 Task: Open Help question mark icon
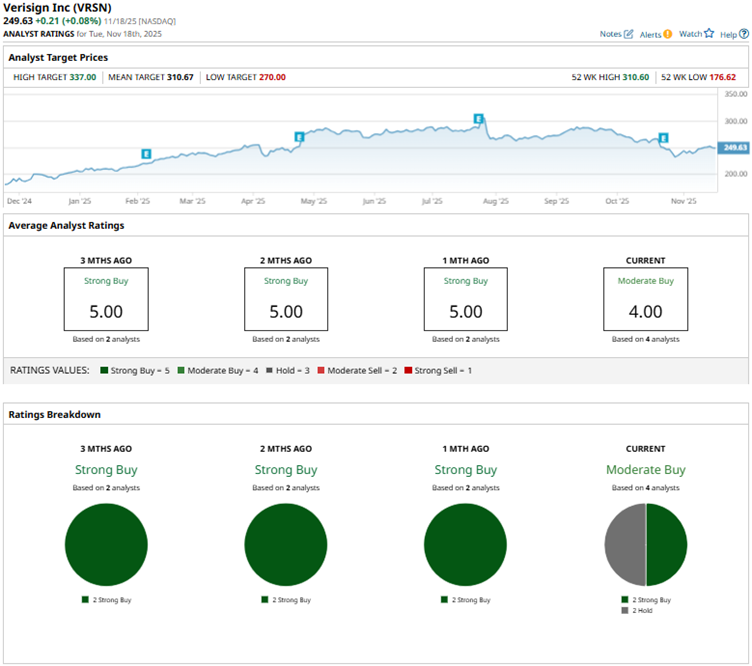744,34
